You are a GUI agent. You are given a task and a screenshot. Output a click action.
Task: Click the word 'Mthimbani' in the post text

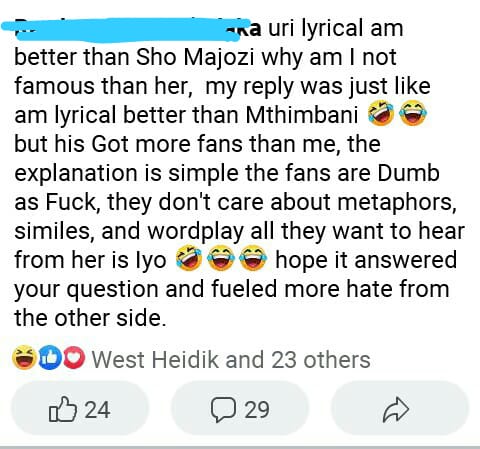point(302,115)
